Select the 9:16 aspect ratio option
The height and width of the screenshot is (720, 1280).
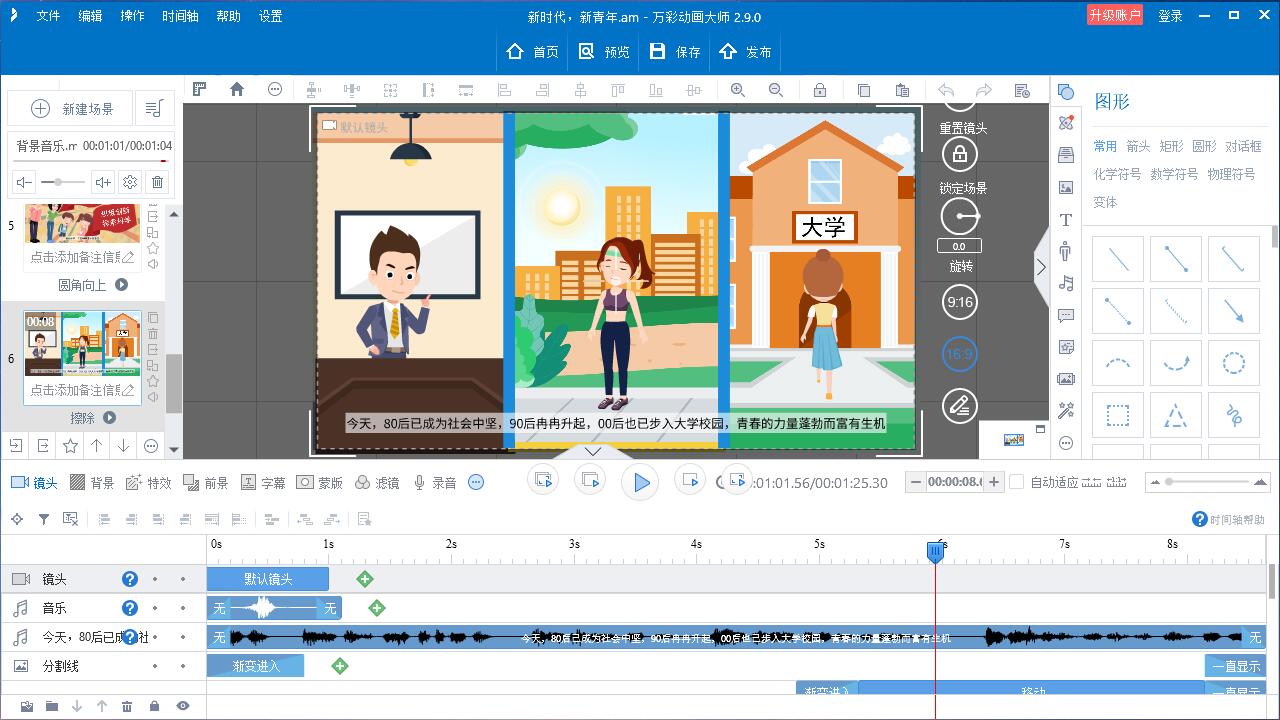[x=960, y=302]
